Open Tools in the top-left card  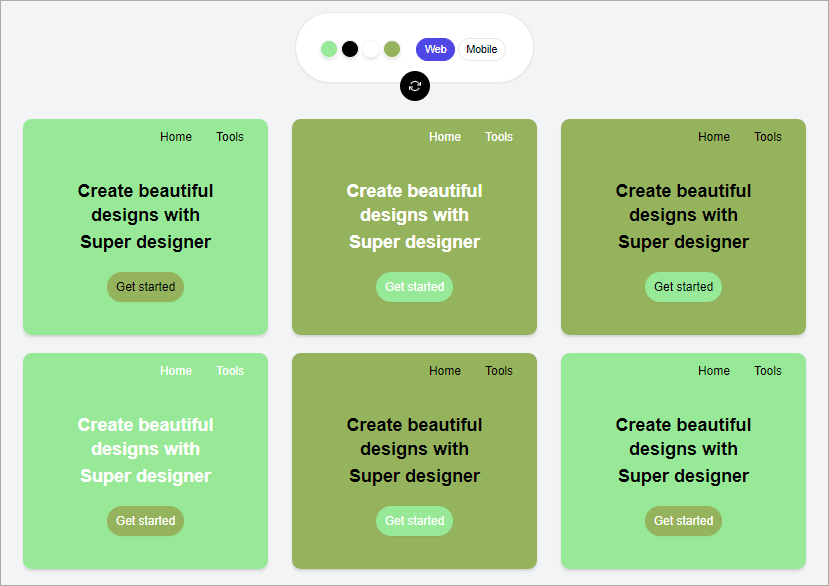point(230,137)
